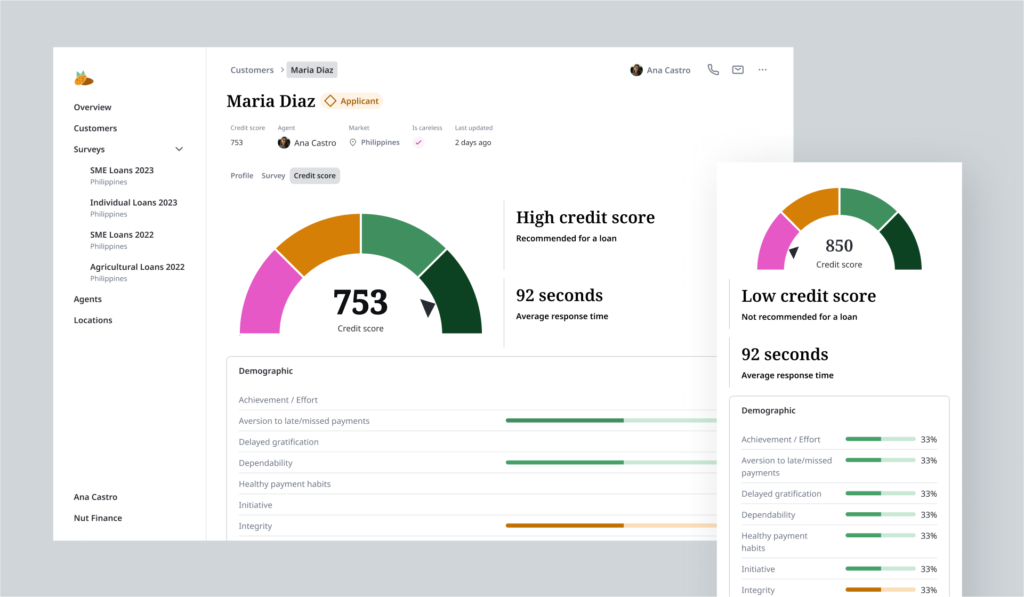Toggle the Is careless checkmark
The width and height of the screenshot is (1024, 597).
pyautogui.click(x=418, y=143)
